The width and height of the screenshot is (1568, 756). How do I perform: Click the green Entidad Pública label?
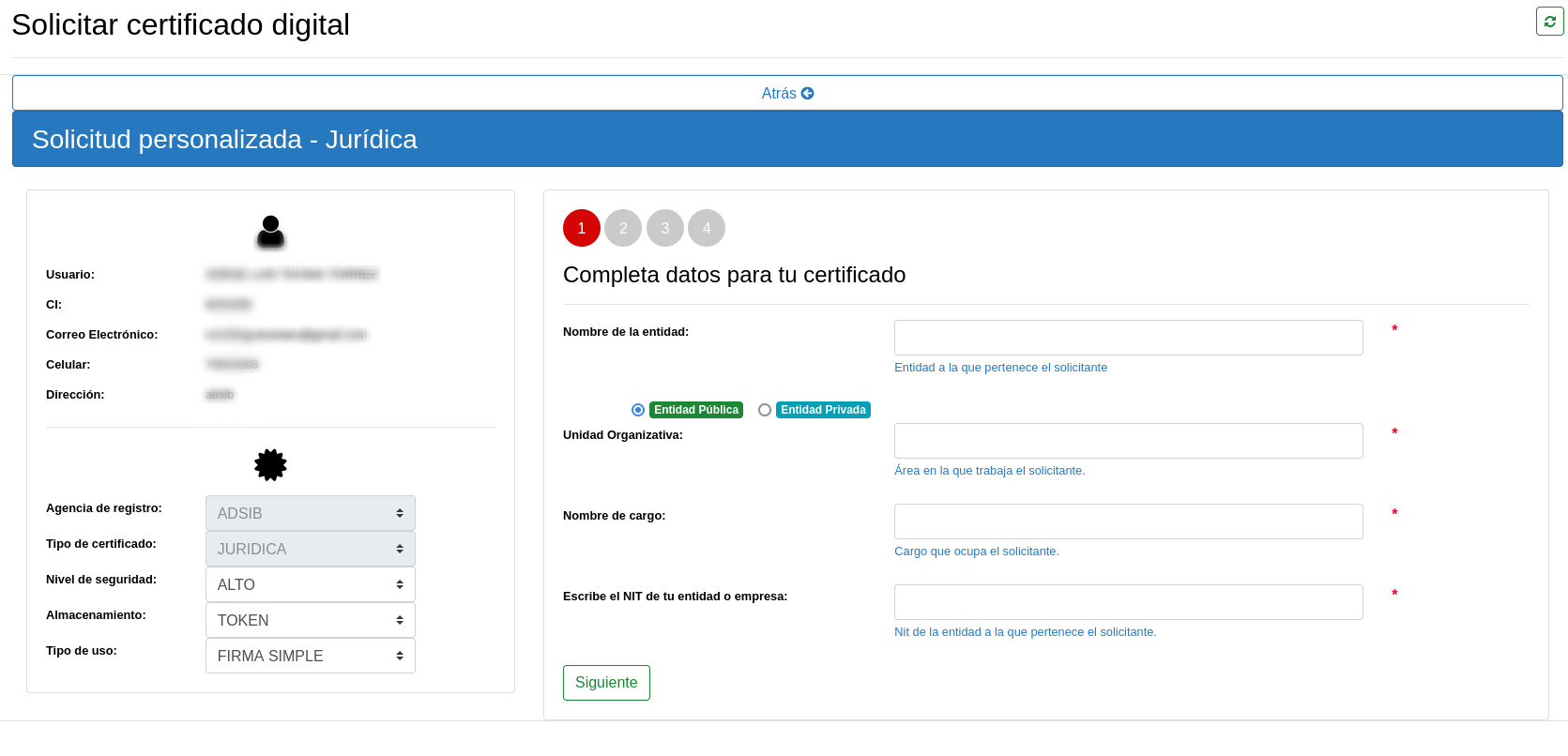696,410
